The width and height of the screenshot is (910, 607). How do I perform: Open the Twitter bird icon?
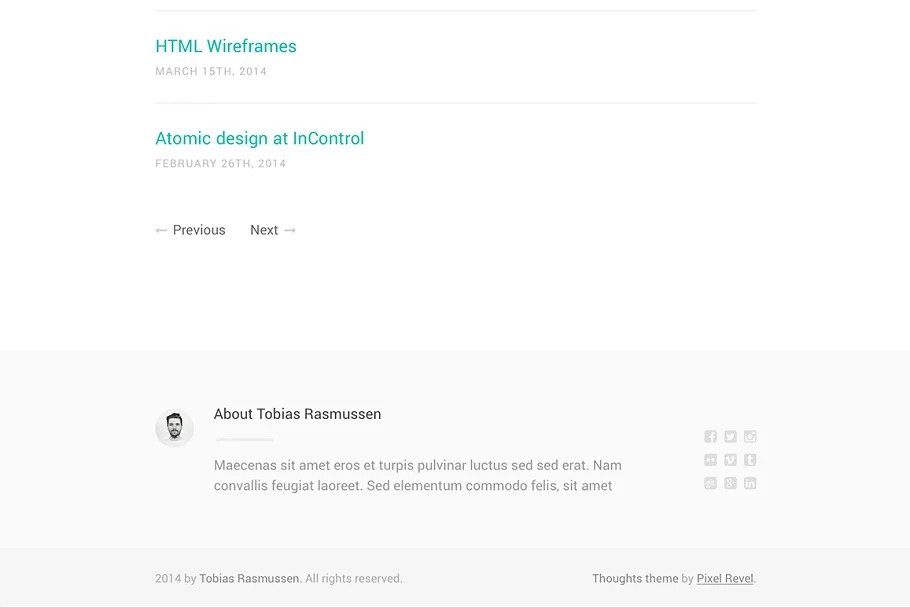pos(730,436)
